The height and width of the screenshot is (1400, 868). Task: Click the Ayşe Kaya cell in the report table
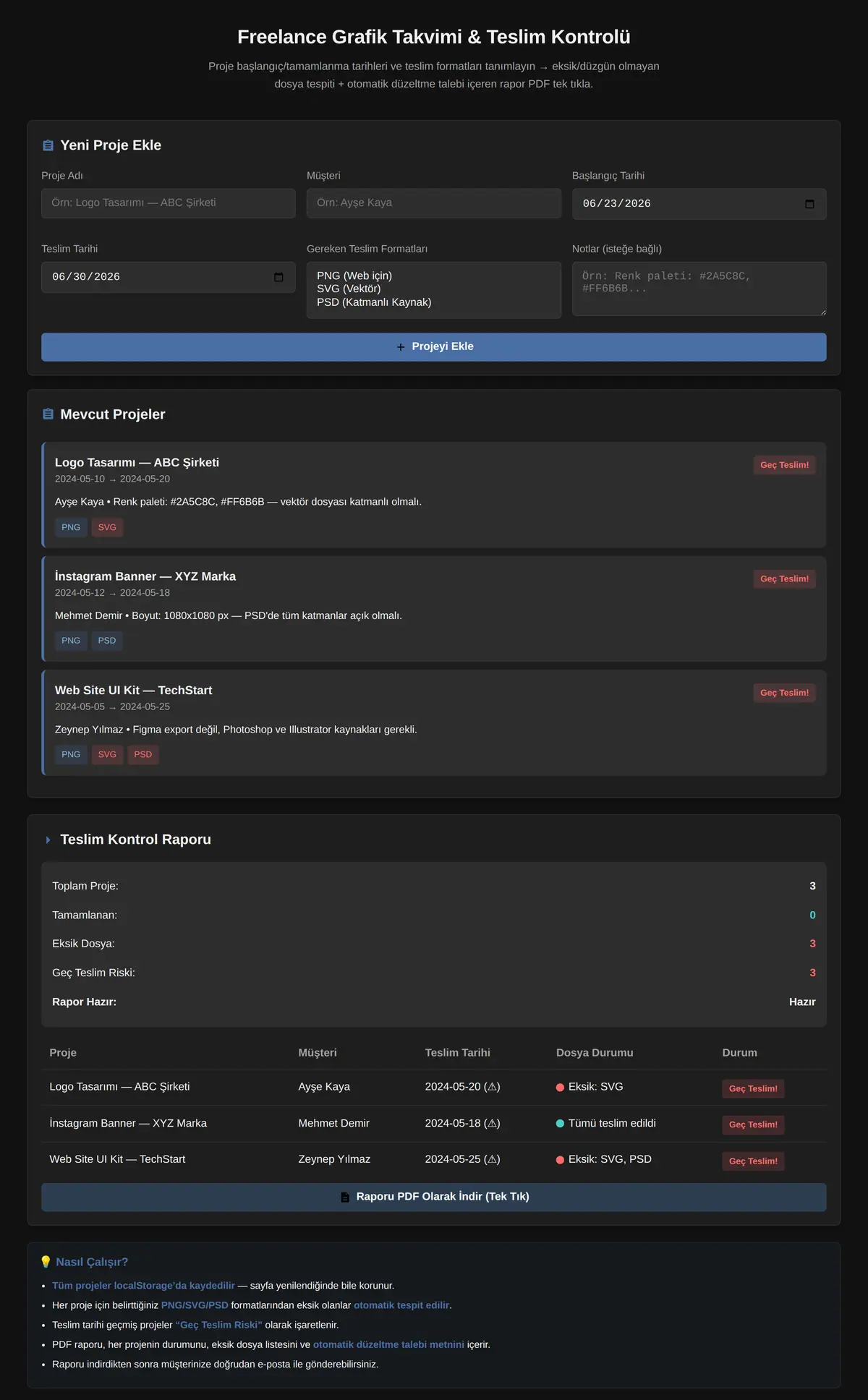(324, 1087)
